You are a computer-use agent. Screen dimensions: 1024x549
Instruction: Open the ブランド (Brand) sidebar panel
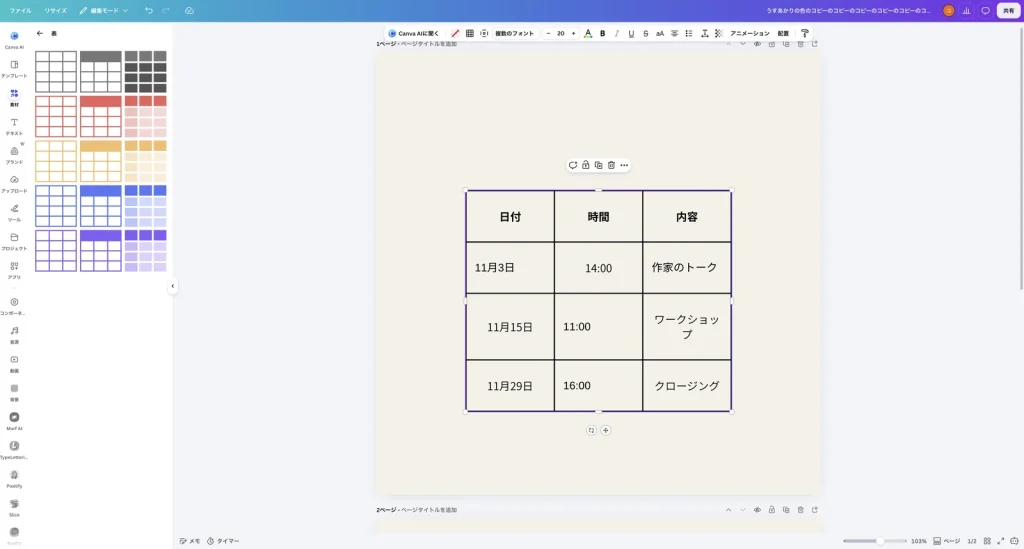point(14,155)
